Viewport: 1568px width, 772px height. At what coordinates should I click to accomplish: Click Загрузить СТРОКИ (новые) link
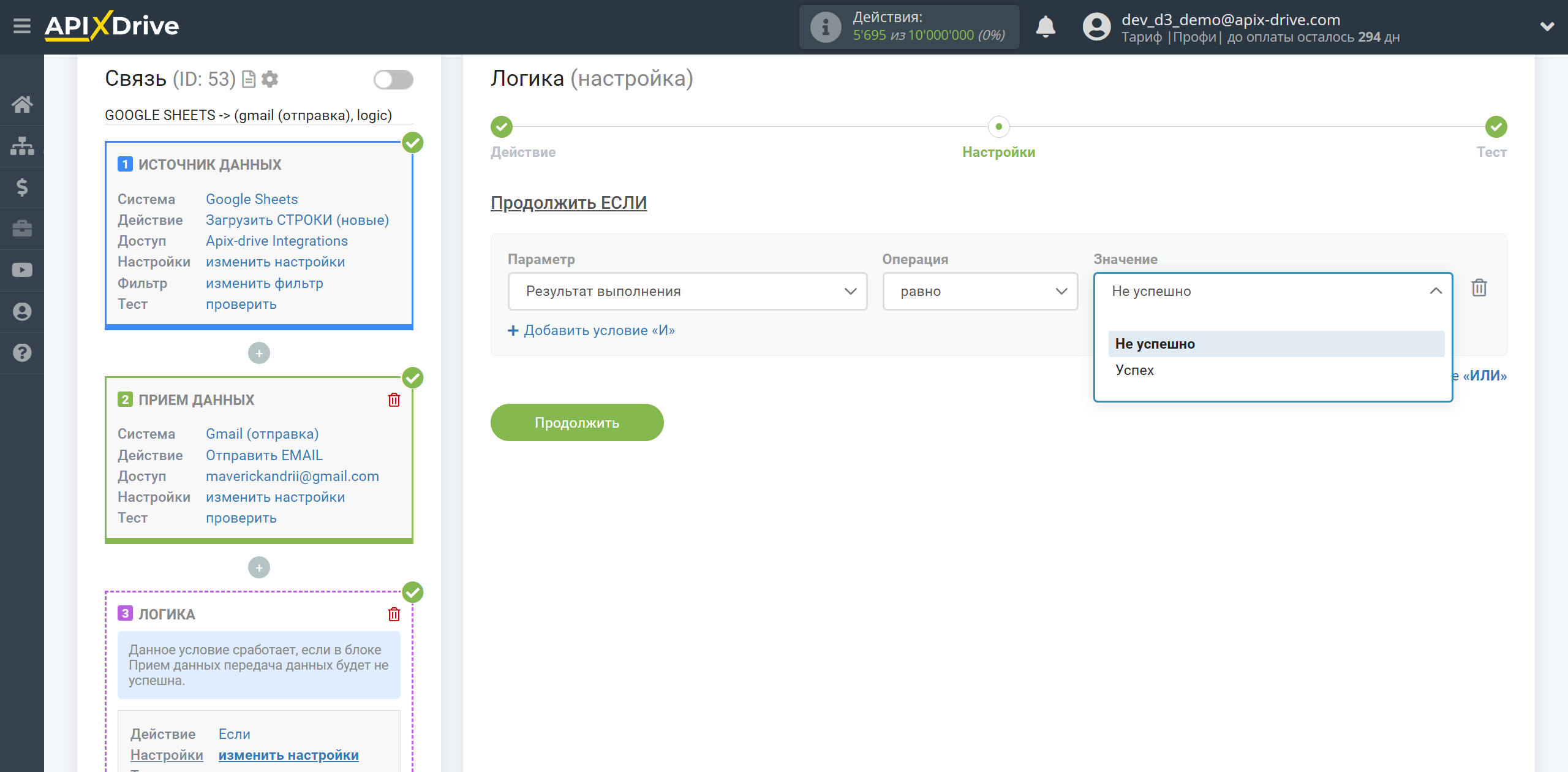tap(297, 221)
